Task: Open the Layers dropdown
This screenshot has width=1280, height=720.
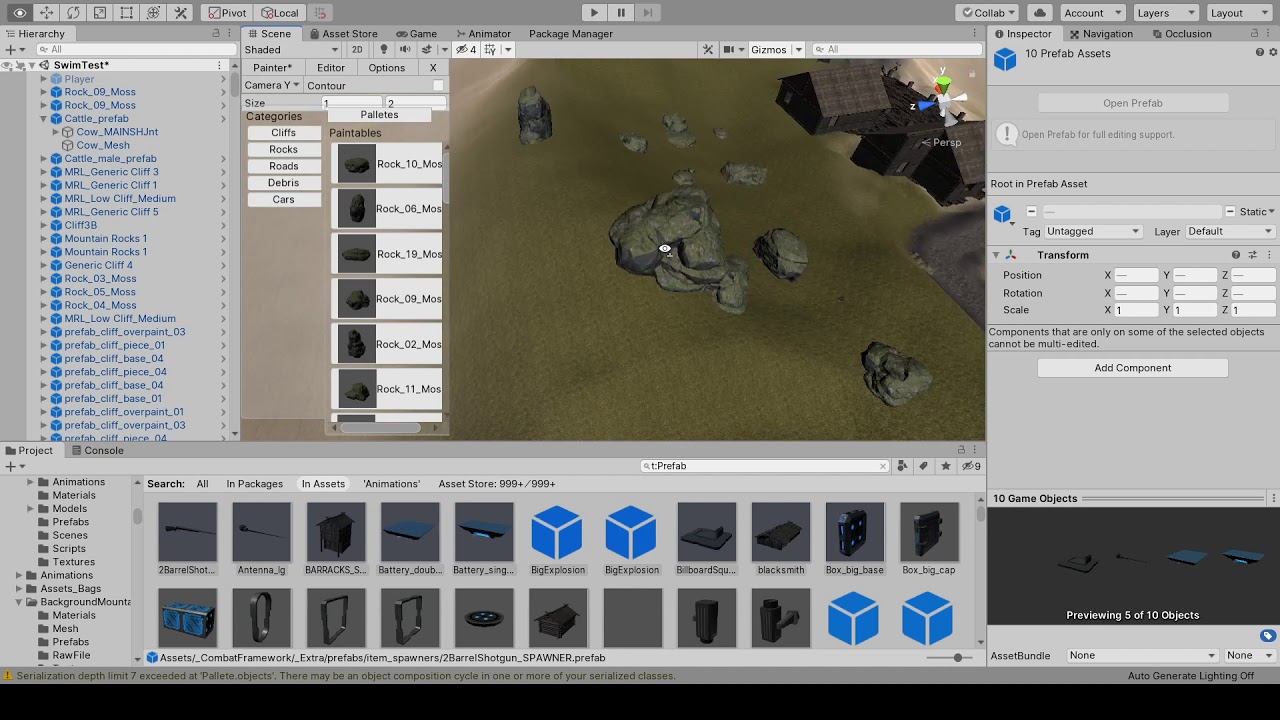Action: [1165, 13]
